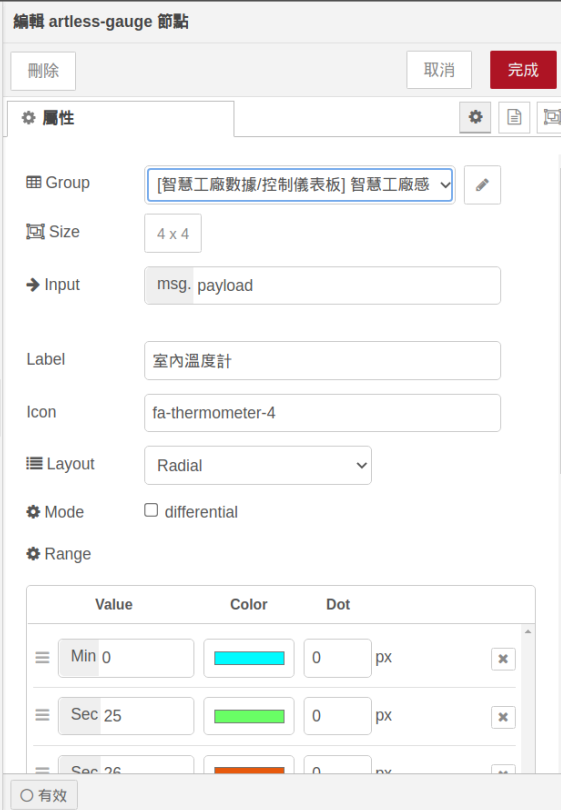Click the Value column header
Image resolution: width=561 pixels, height=810 pixels.
coord(114,604)
